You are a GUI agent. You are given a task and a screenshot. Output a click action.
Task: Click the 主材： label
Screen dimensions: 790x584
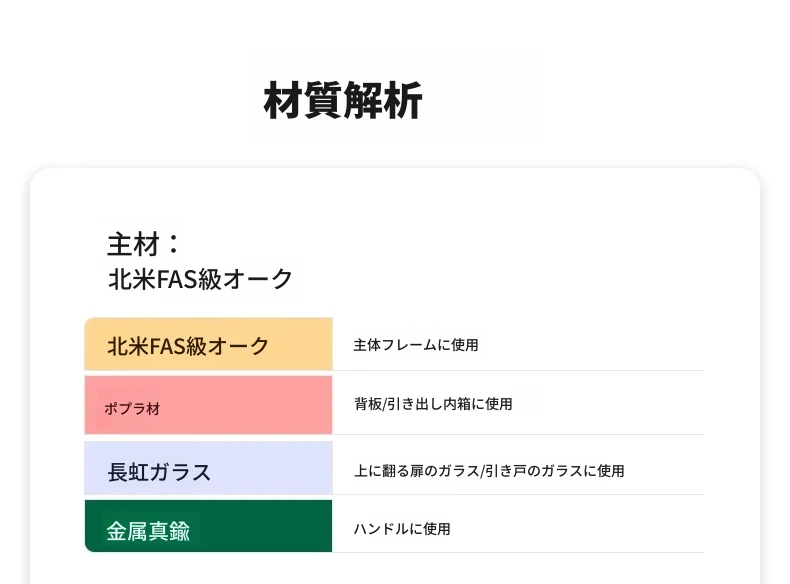click(x=145, y=244)
